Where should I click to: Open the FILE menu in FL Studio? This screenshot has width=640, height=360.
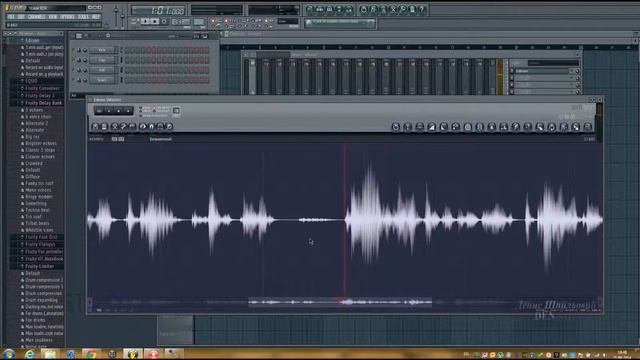click(x=11, y=17)
